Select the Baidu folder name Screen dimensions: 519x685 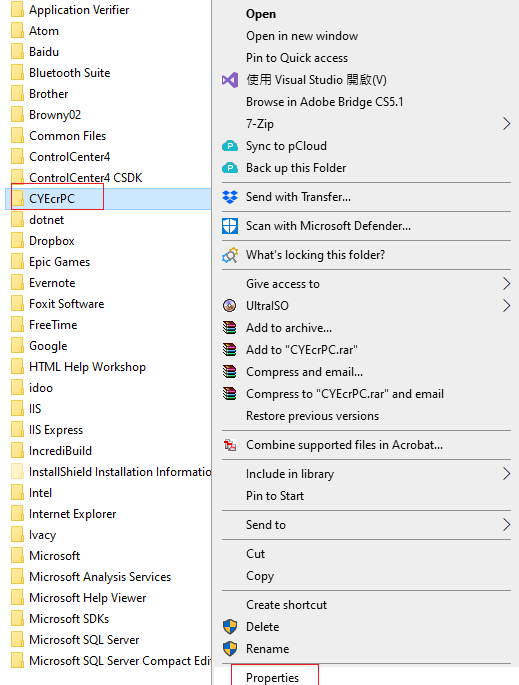[44, 52]
